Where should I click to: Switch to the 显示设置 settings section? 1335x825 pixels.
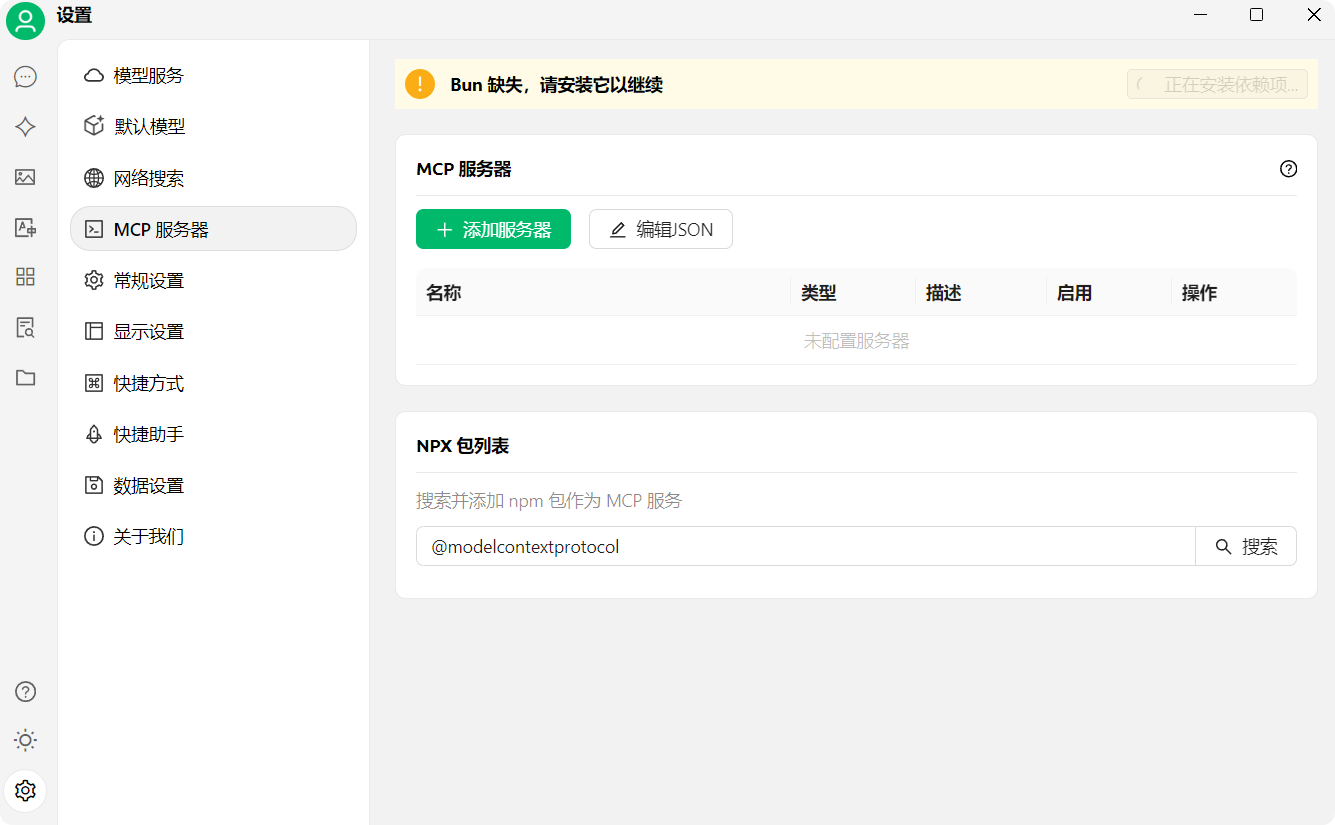pyautogui.click(x=145, y=331)
